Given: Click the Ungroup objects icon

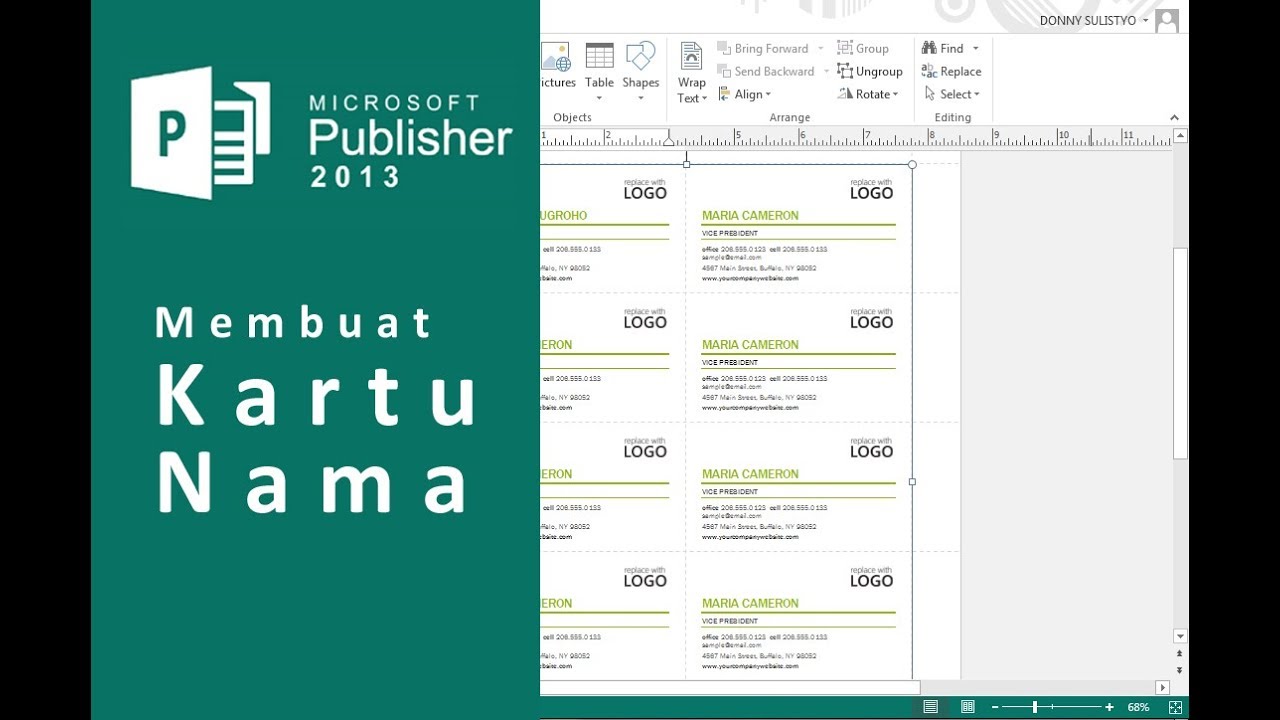Looking at the screenshot, I should point(846,71).
